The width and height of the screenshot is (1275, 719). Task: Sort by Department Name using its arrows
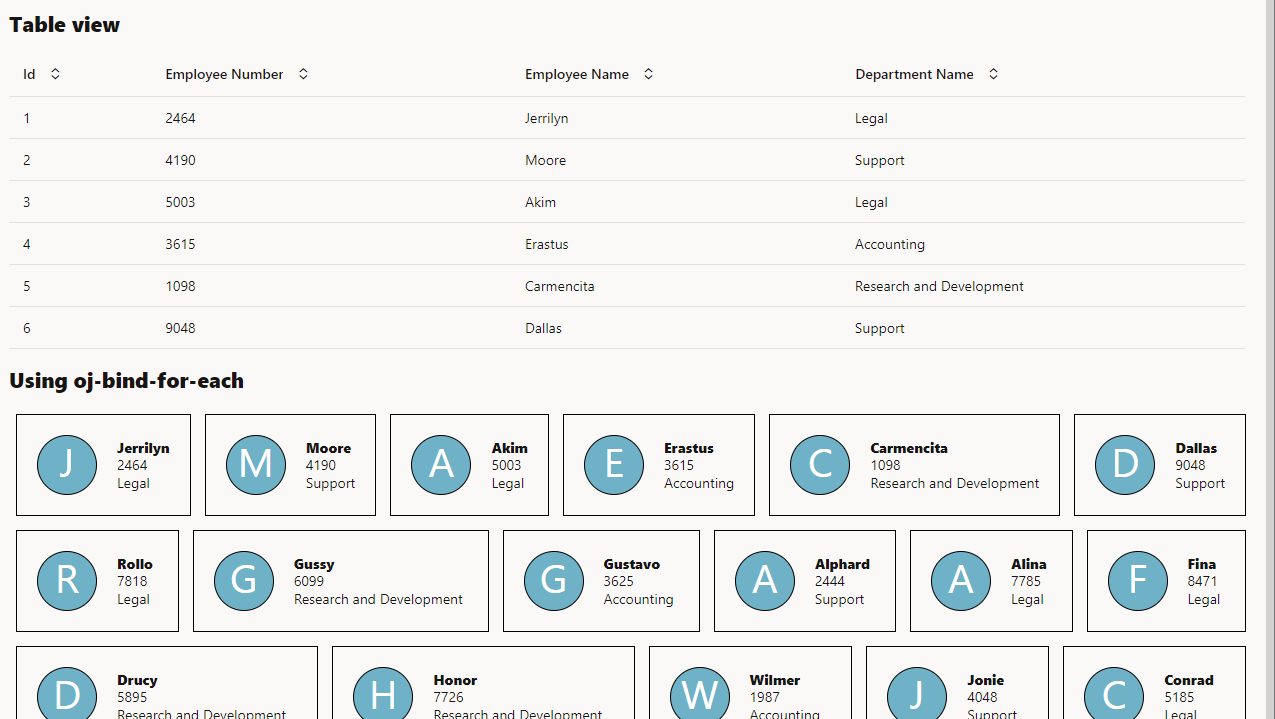coord(993,74)
